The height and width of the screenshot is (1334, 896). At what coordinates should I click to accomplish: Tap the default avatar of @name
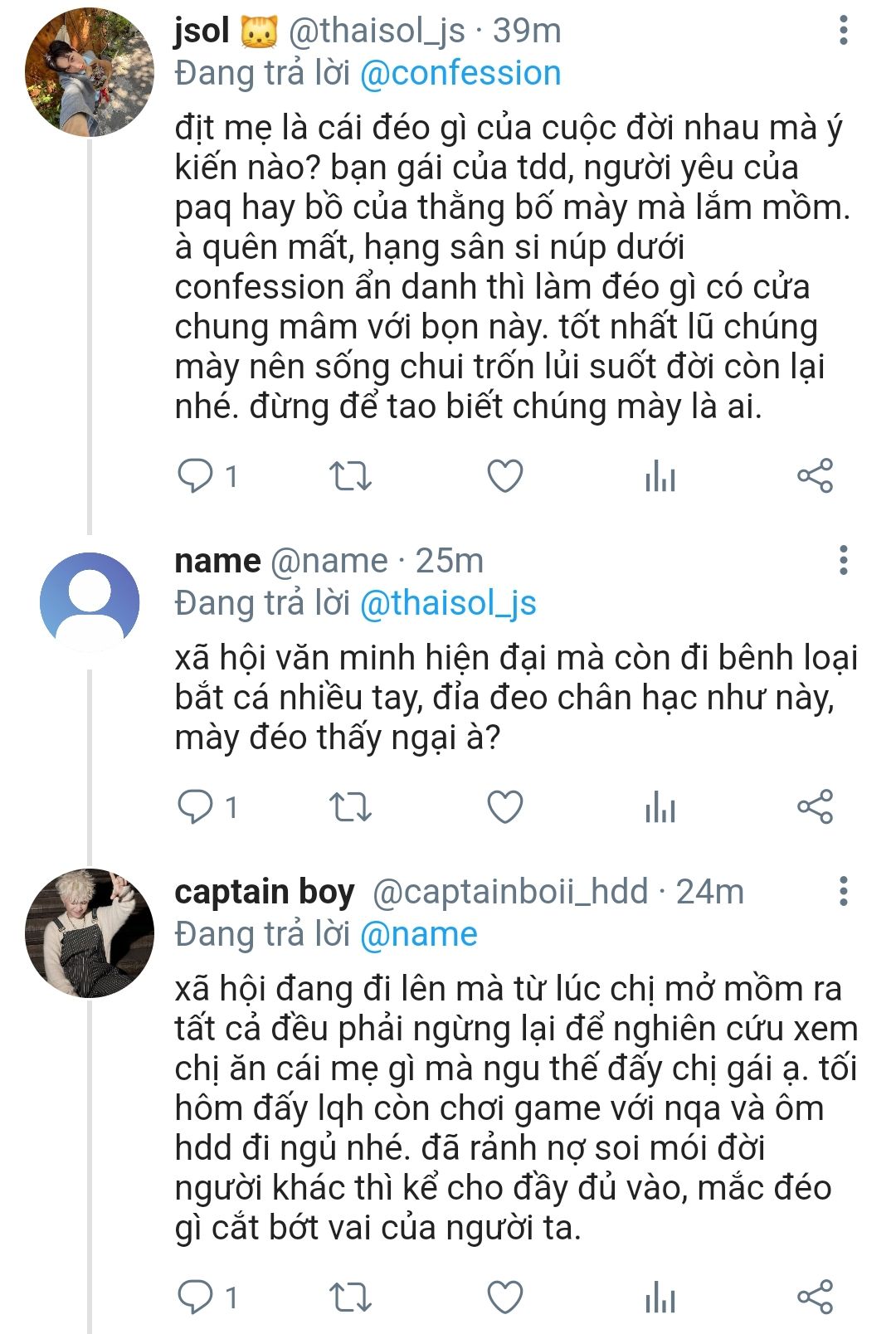tap(90, 601)
